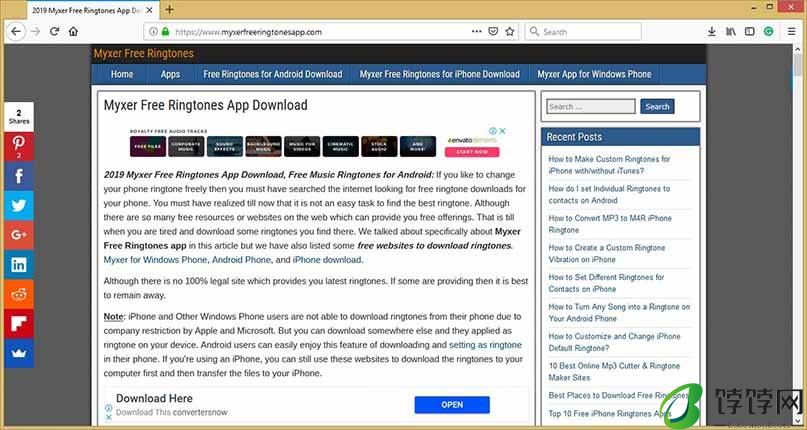The image size is (807, 430).
Task: Open the Home navigation item
Action: pos(122,74)
